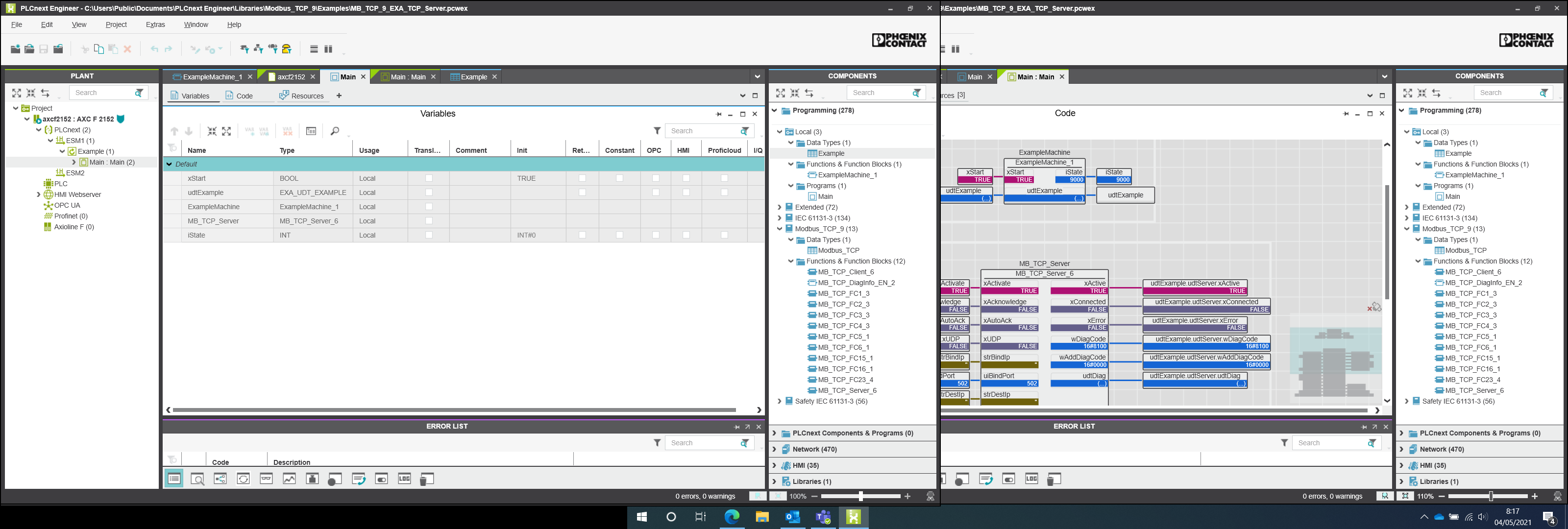Click the magnifier search icon in Variables toolbar
1568x529 pixels.
334,131
